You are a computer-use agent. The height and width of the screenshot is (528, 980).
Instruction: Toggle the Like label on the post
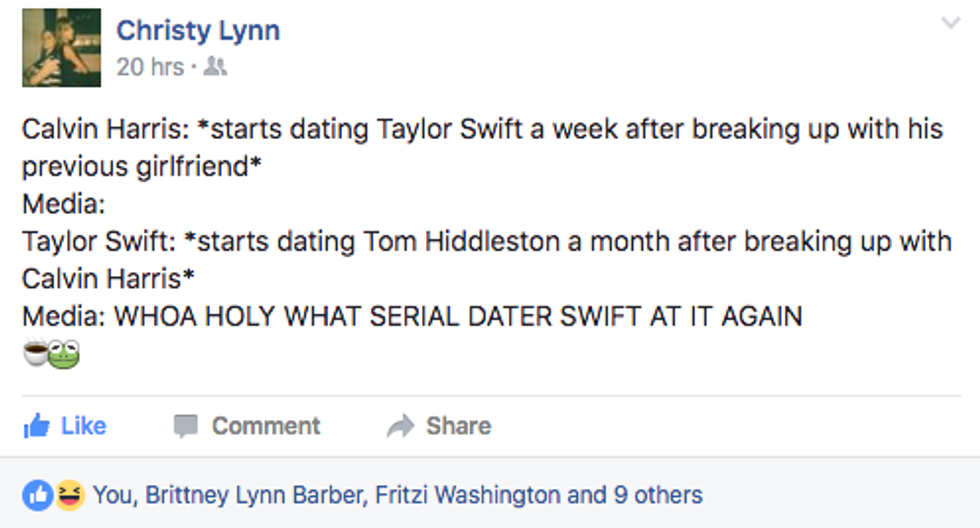pyautogui.click(x=83, y=426)
